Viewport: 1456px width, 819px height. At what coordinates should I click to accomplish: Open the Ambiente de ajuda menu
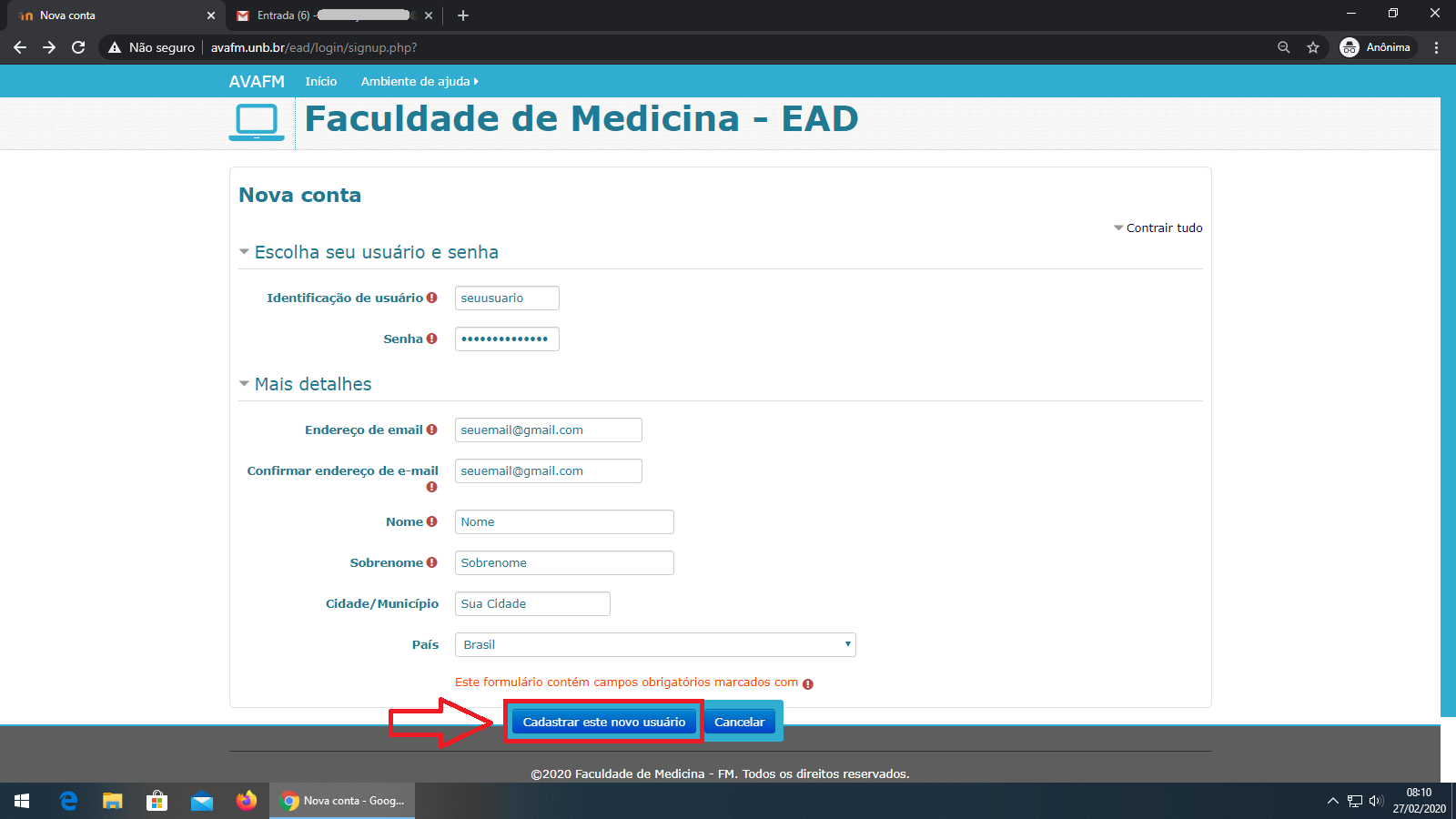pos(419,81)
